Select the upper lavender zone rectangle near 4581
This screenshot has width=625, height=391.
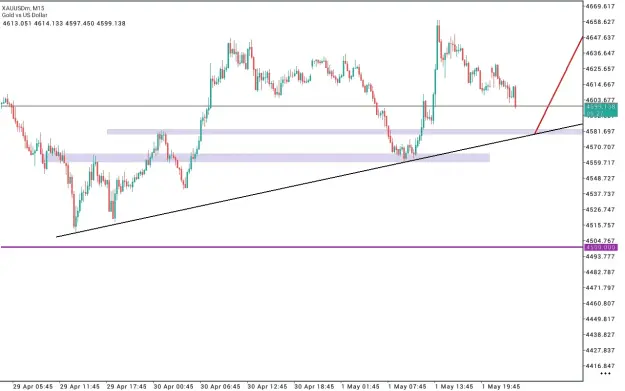[344, 132]
